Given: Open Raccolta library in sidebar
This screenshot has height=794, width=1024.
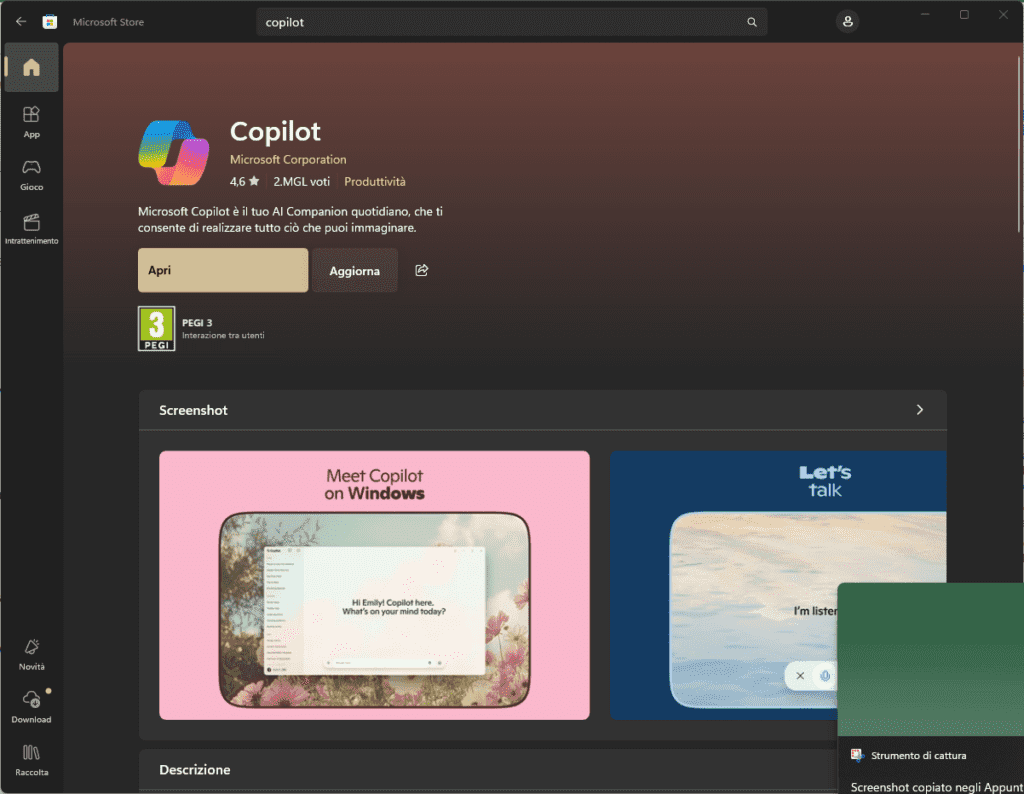Looking at the screenshot, I should click(31, 759).
